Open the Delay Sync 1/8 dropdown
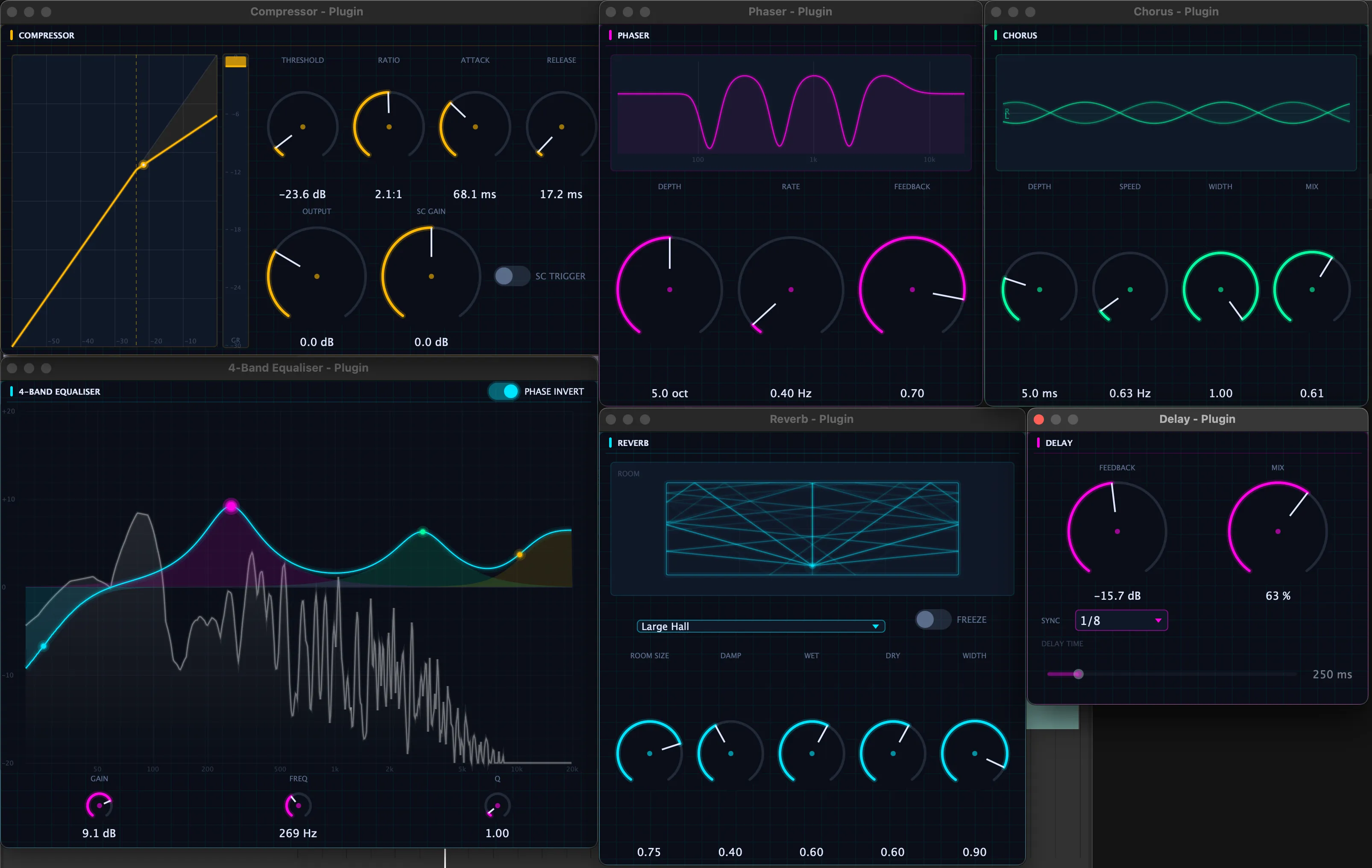Viewport: 1372px width, 868px height. pyautogui.click(x=1121, y=620)
